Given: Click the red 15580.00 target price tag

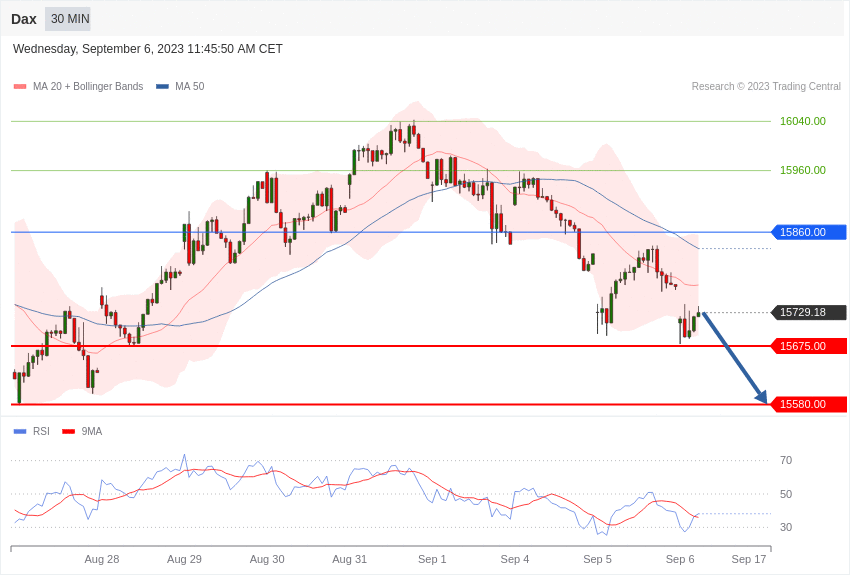Looking at the screenshot, I should coord(809,404).
